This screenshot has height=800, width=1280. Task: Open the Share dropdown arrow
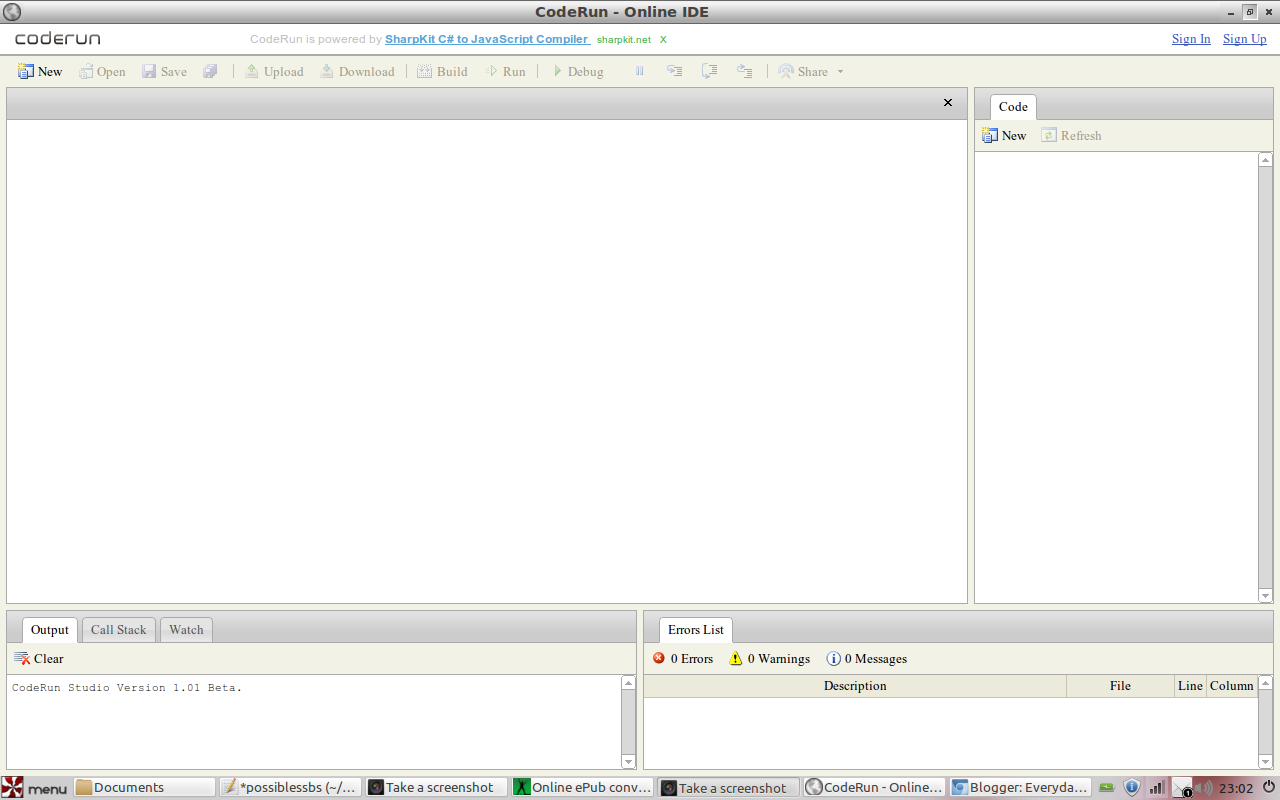pos(840,72)
